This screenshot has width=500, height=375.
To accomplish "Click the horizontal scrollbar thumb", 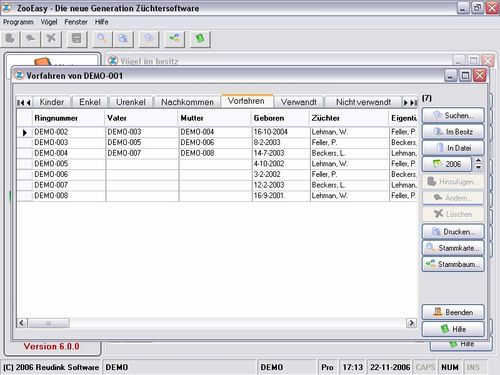I will tap(49, 323).
